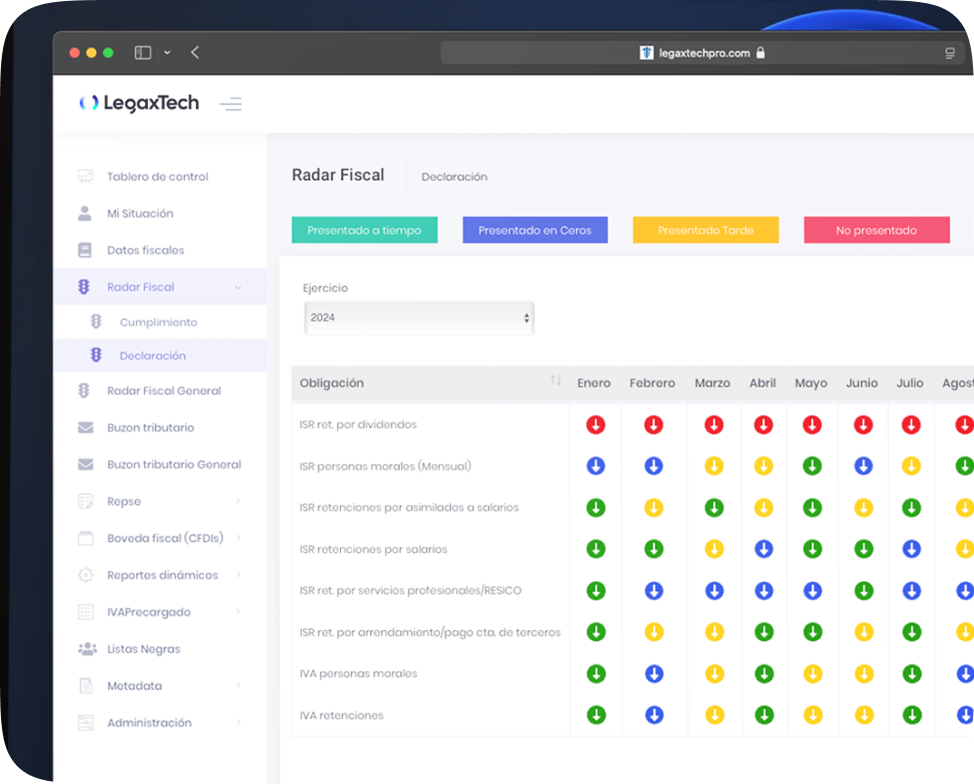
Task: Click the hamburger menu icon beside LegaxTech logo
Action: pos(231,104)
